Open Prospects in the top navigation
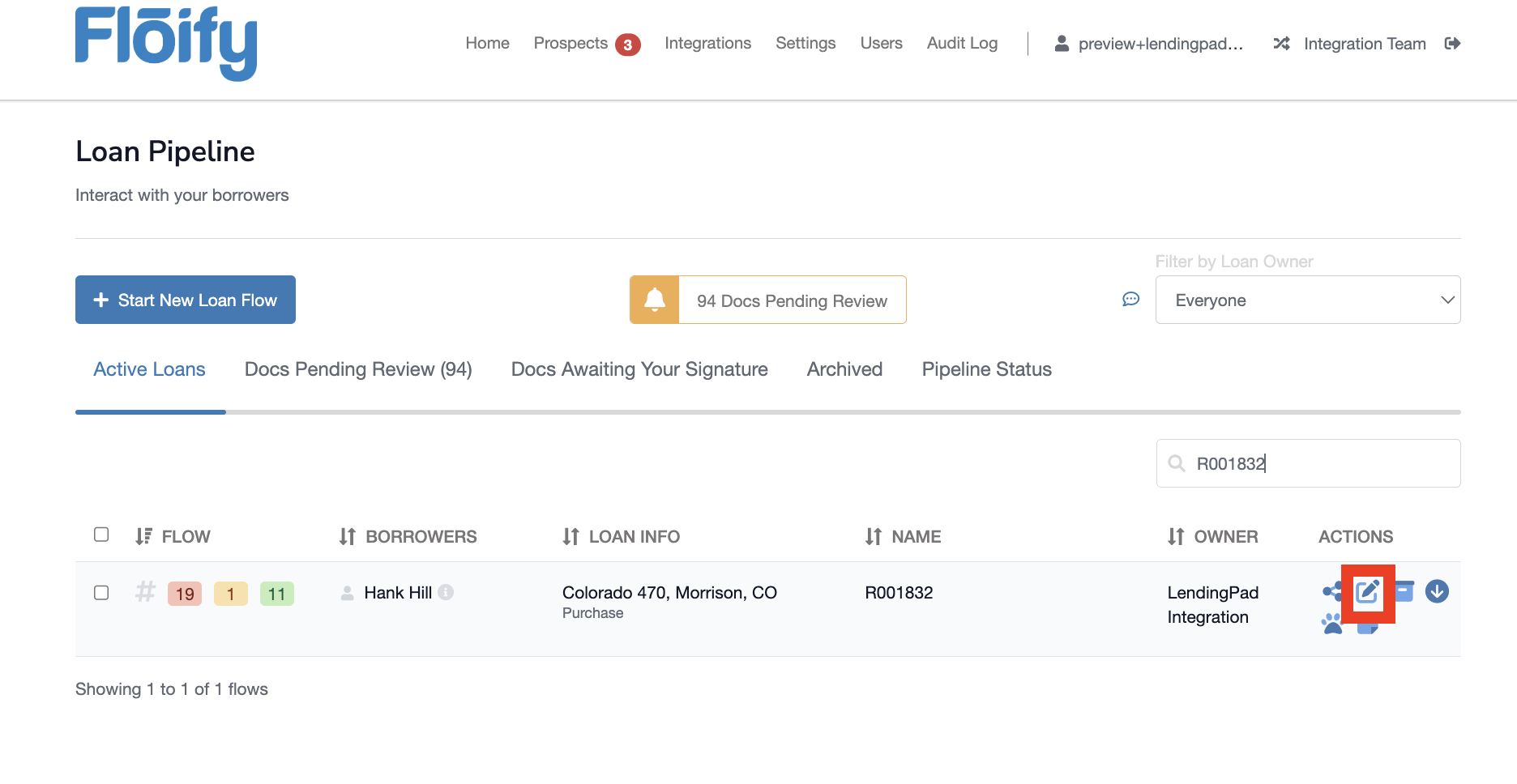Viewport: 1517px width, 784px height. [x=570, y=44]
